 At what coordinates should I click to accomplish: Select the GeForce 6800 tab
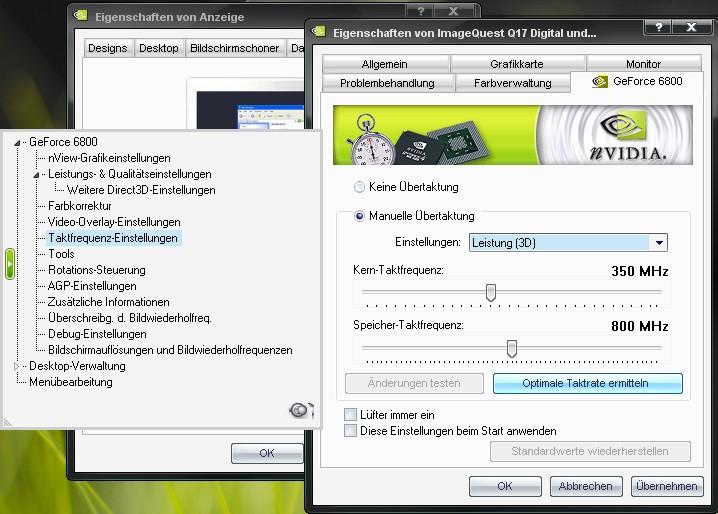coord(638,82)
